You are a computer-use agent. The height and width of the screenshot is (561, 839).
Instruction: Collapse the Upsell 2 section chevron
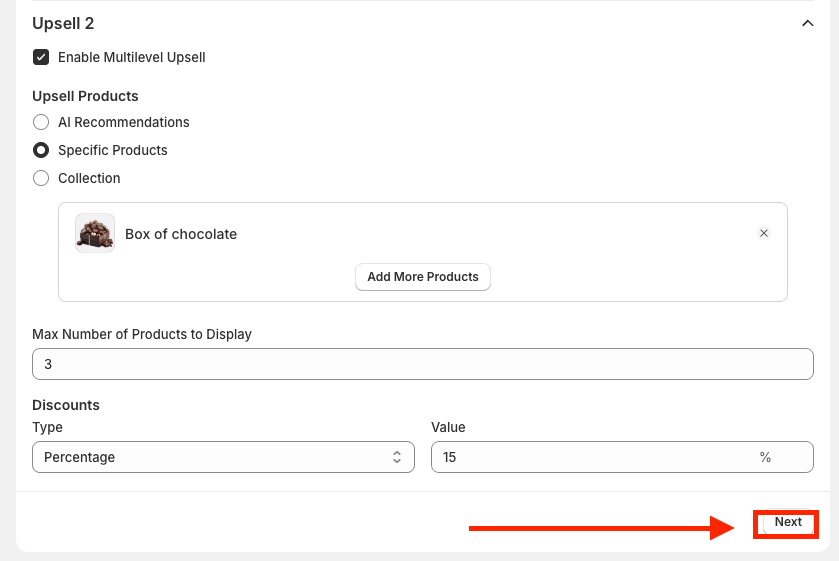808,23
